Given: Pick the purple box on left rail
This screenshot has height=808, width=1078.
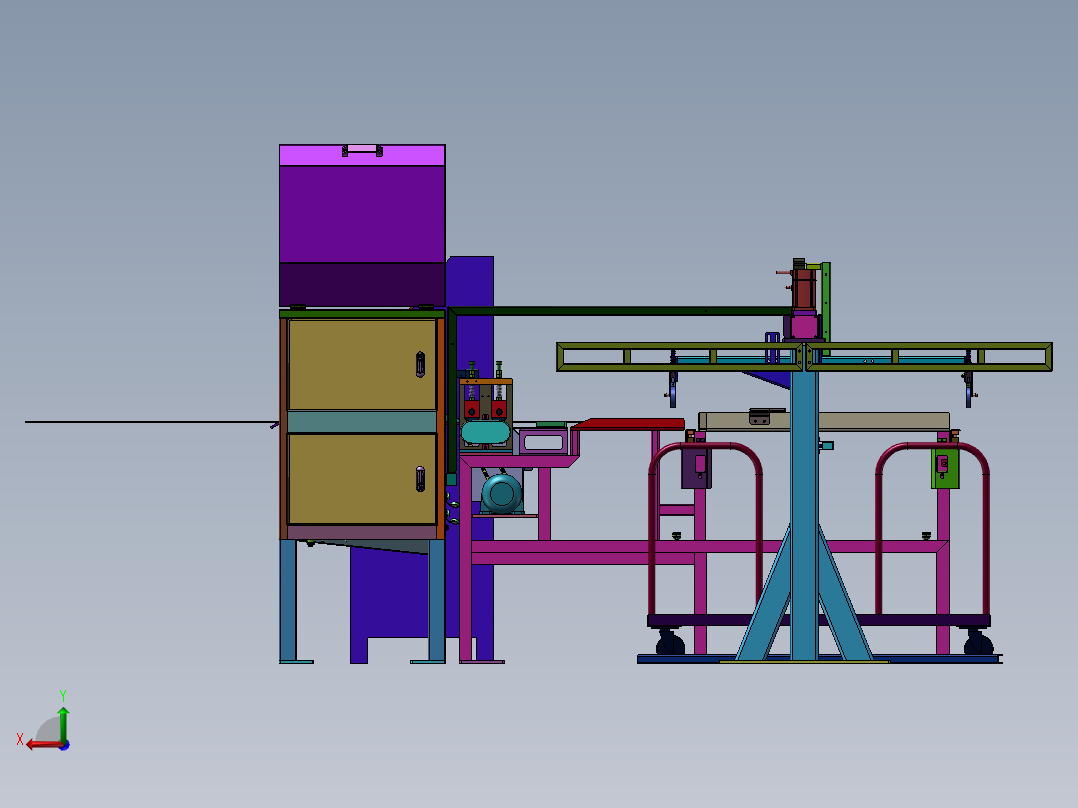Looking at the screenshot, I should coord(696,466).
